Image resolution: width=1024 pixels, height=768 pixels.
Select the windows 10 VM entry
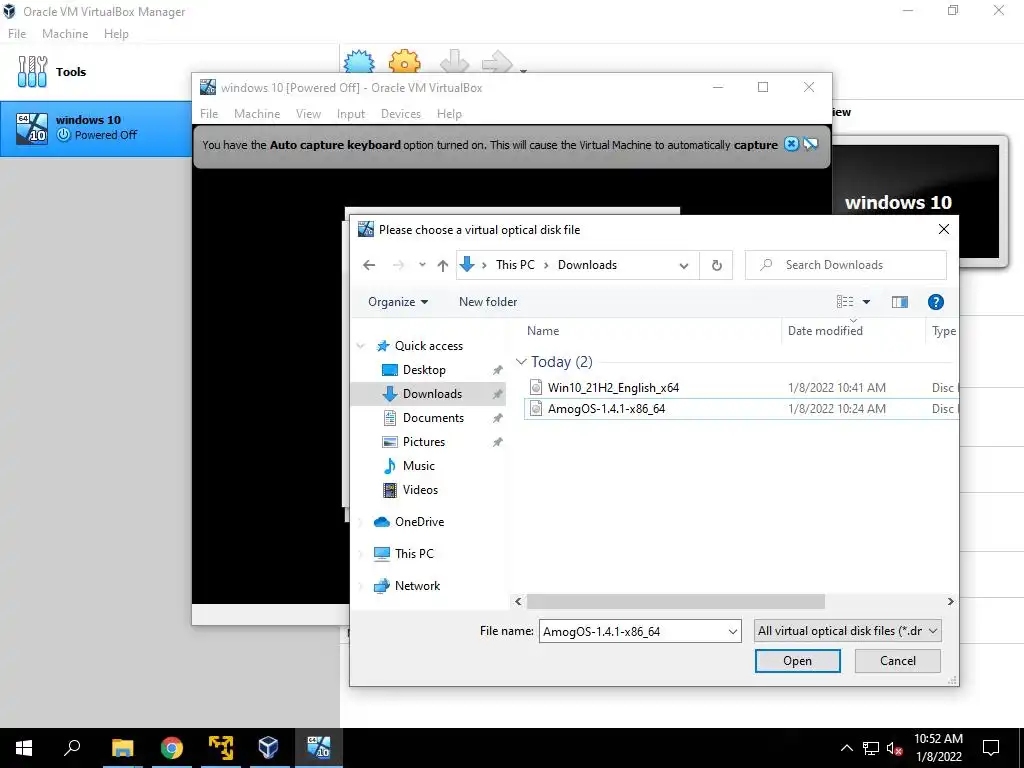(x=95, y=128)
